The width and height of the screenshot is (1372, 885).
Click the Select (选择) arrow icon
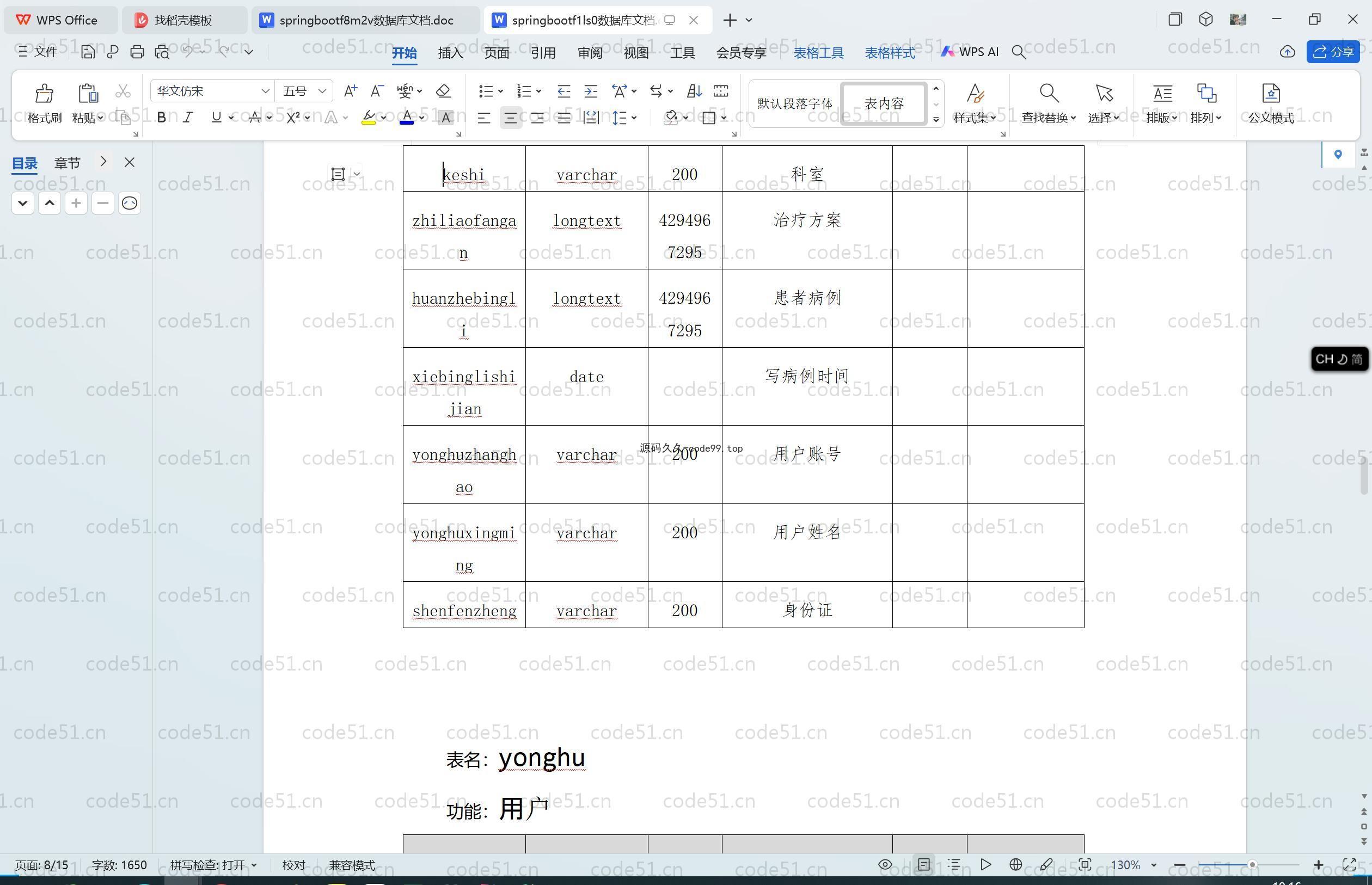[1104, 93]
